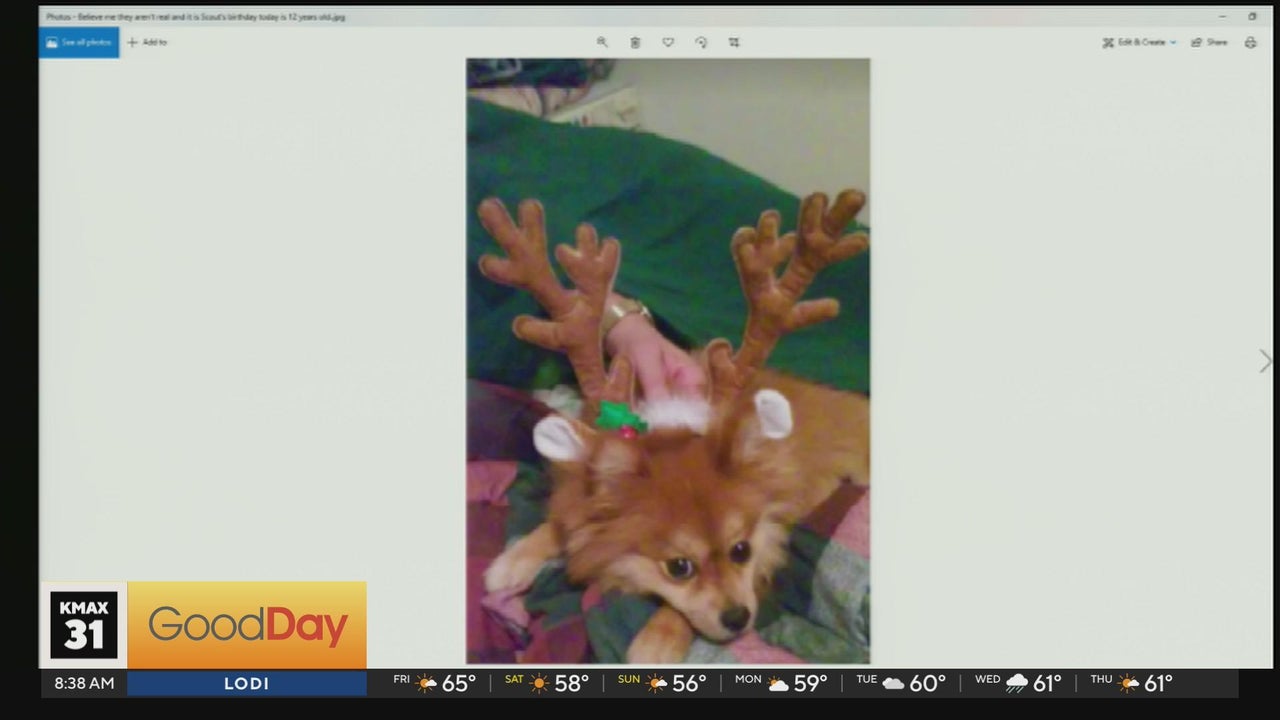The width and height of the screenshot is (1280, 720).
Task: Select the Friday 65° forecast
Action: [434, 683]
